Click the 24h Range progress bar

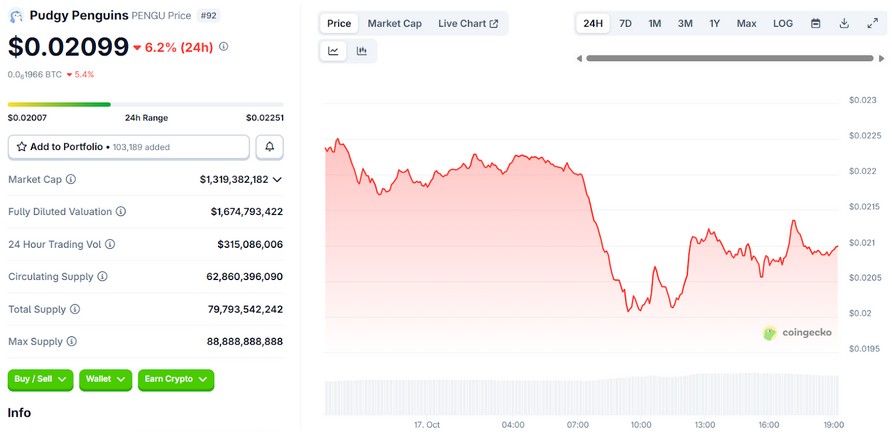(145, 104)
